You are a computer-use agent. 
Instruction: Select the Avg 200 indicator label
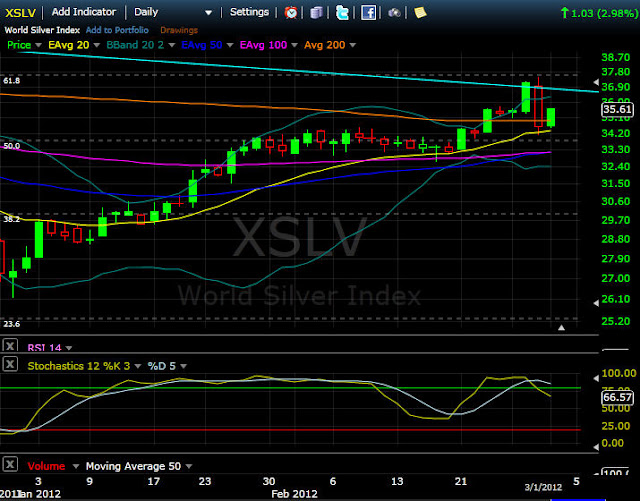pyautogui.click(x=324, y=45)
